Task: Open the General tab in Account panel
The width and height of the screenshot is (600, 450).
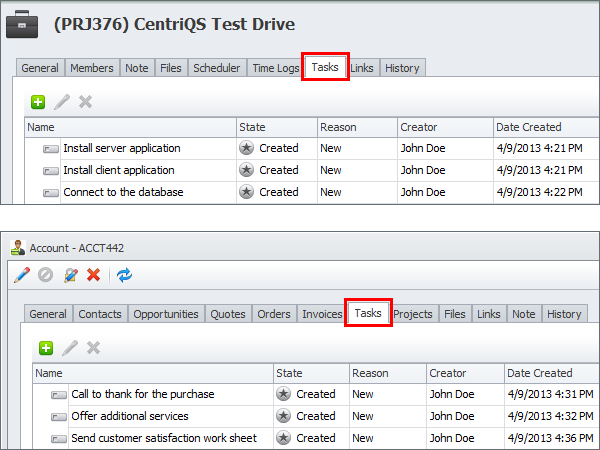Action: 48,314
